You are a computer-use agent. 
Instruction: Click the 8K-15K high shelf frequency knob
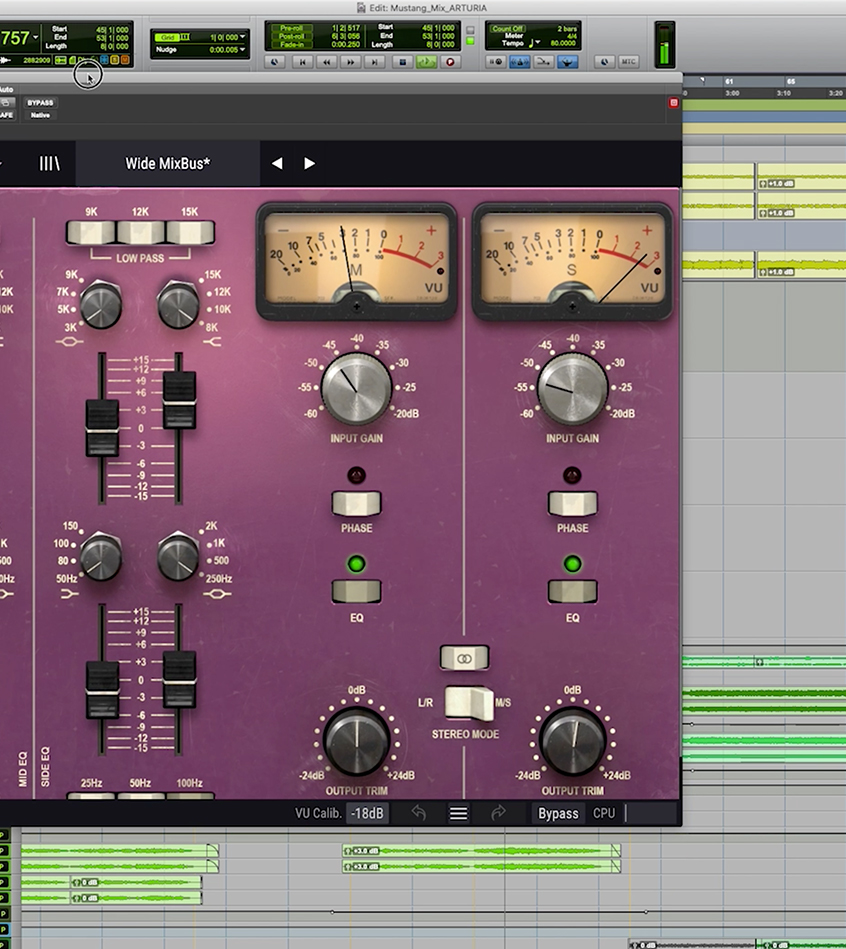point(178,304)
